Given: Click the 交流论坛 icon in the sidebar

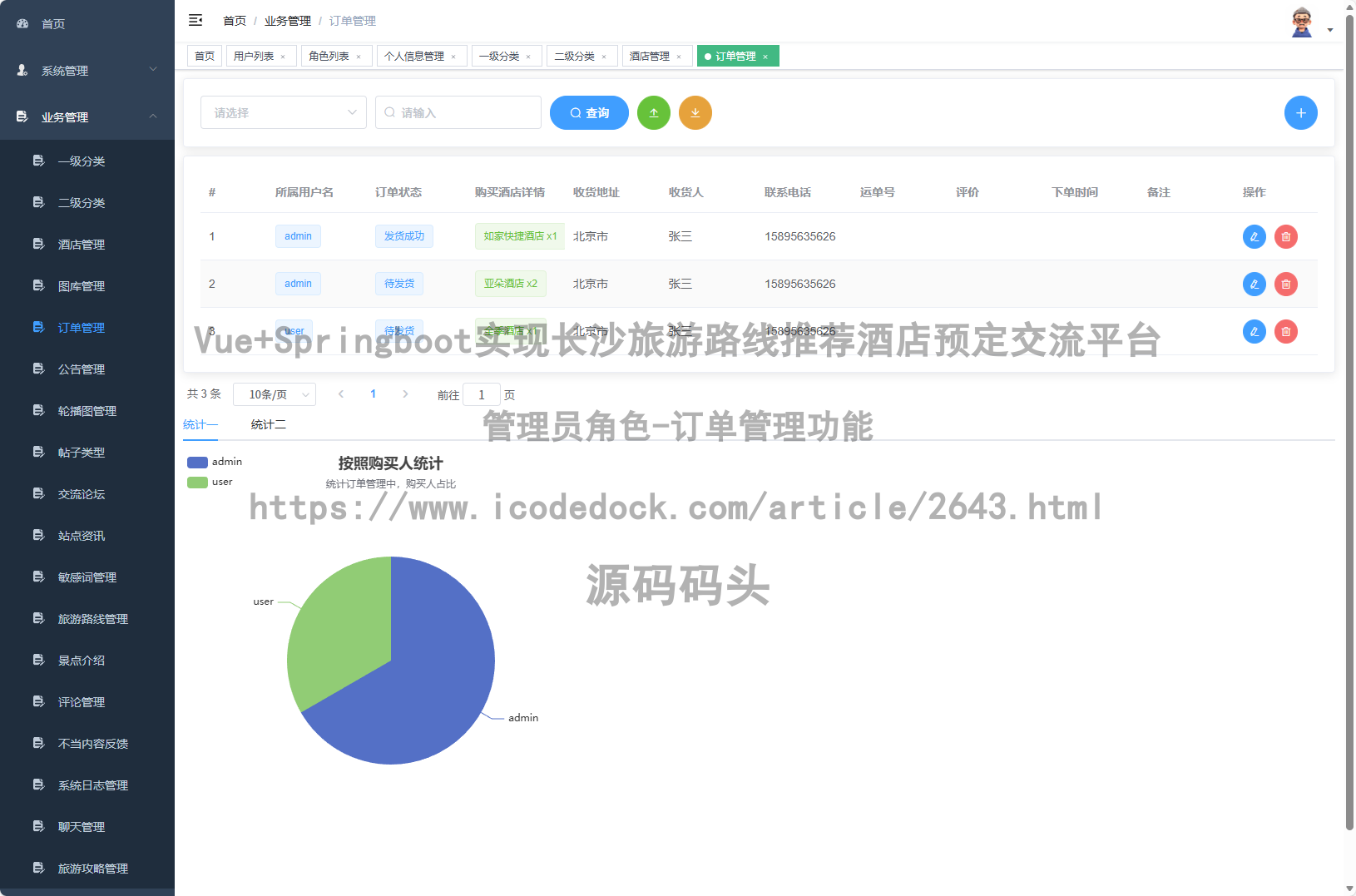Looking at the screenshot, I should [x=38, y=493].
